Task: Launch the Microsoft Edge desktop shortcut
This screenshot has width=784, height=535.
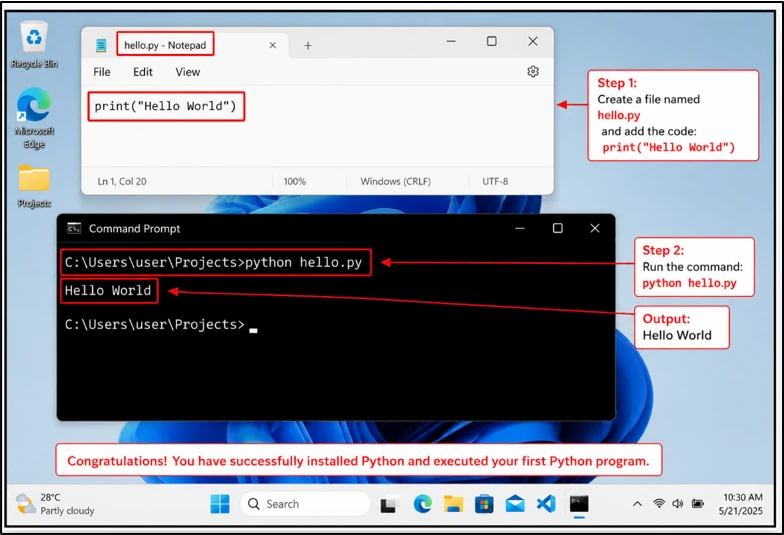Action: click(x=34, y=118)
